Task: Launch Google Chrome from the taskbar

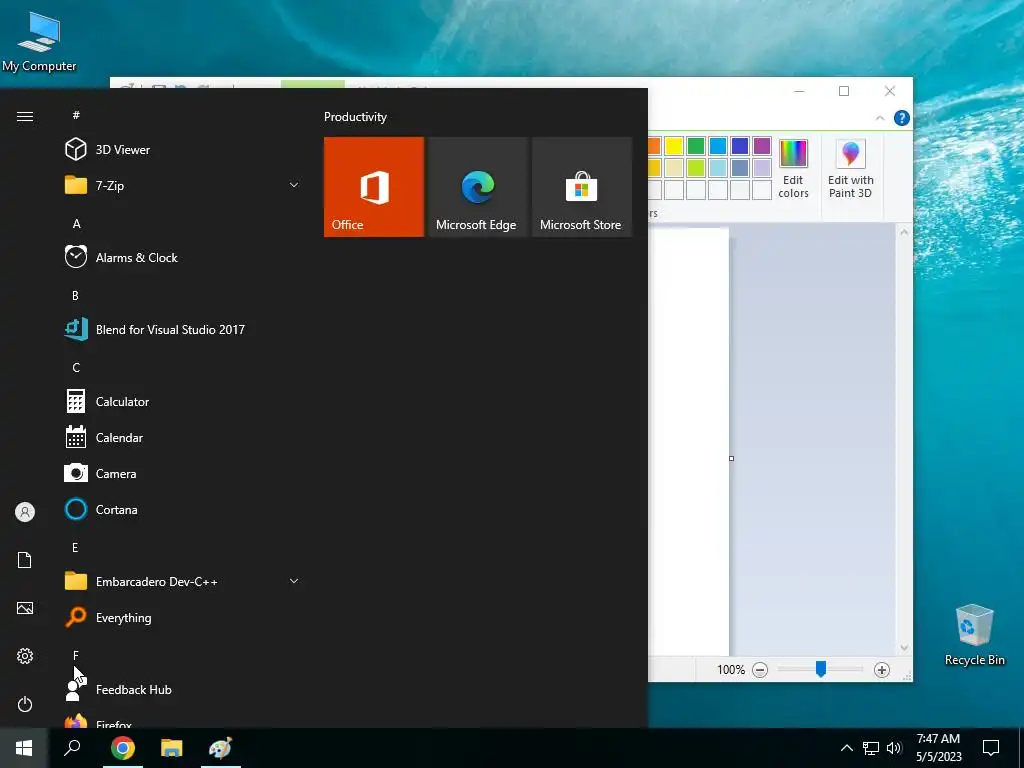Action: 123,748
